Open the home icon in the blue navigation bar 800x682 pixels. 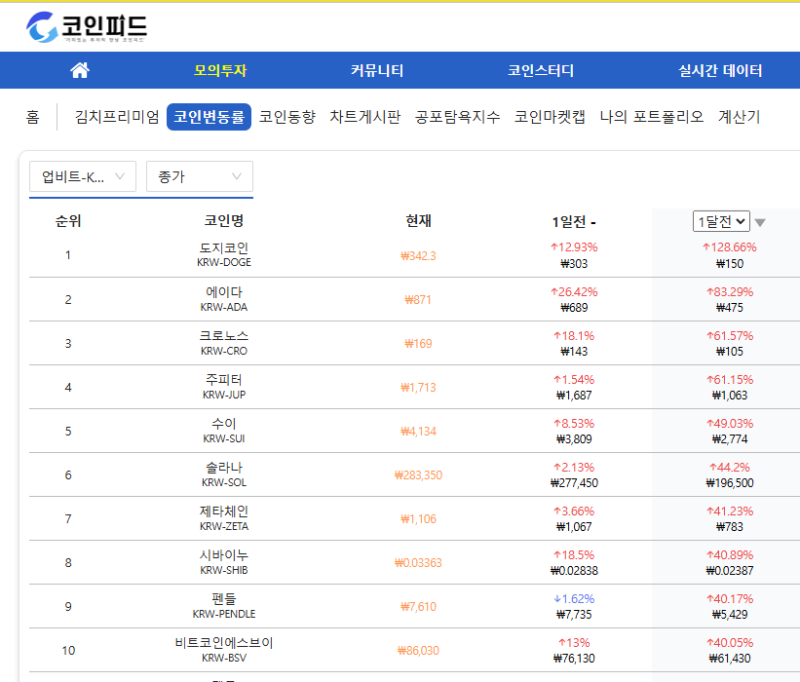80,70
